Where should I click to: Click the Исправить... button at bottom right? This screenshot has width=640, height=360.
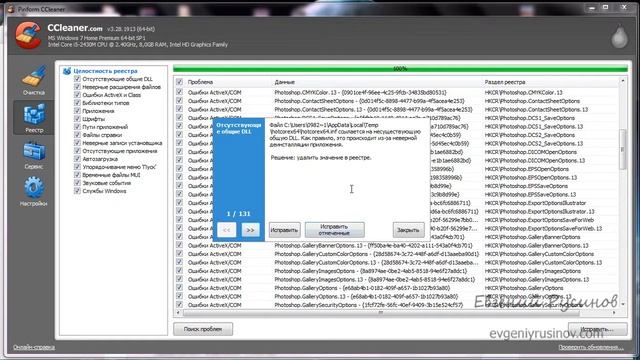point(598,329)
